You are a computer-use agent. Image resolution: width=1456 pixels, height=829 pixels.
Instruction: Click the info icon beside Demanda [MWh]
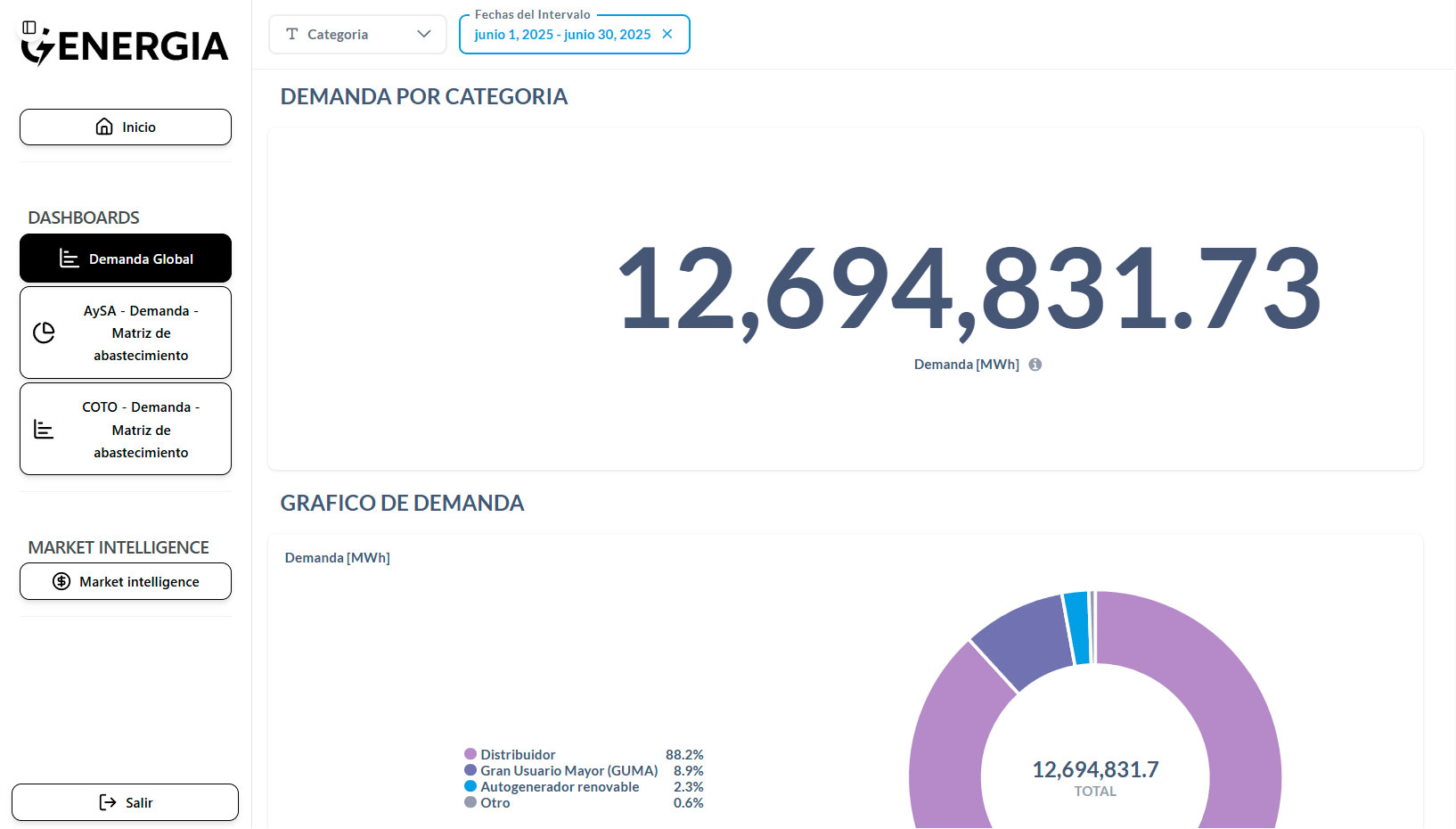tap(1035, 365)
